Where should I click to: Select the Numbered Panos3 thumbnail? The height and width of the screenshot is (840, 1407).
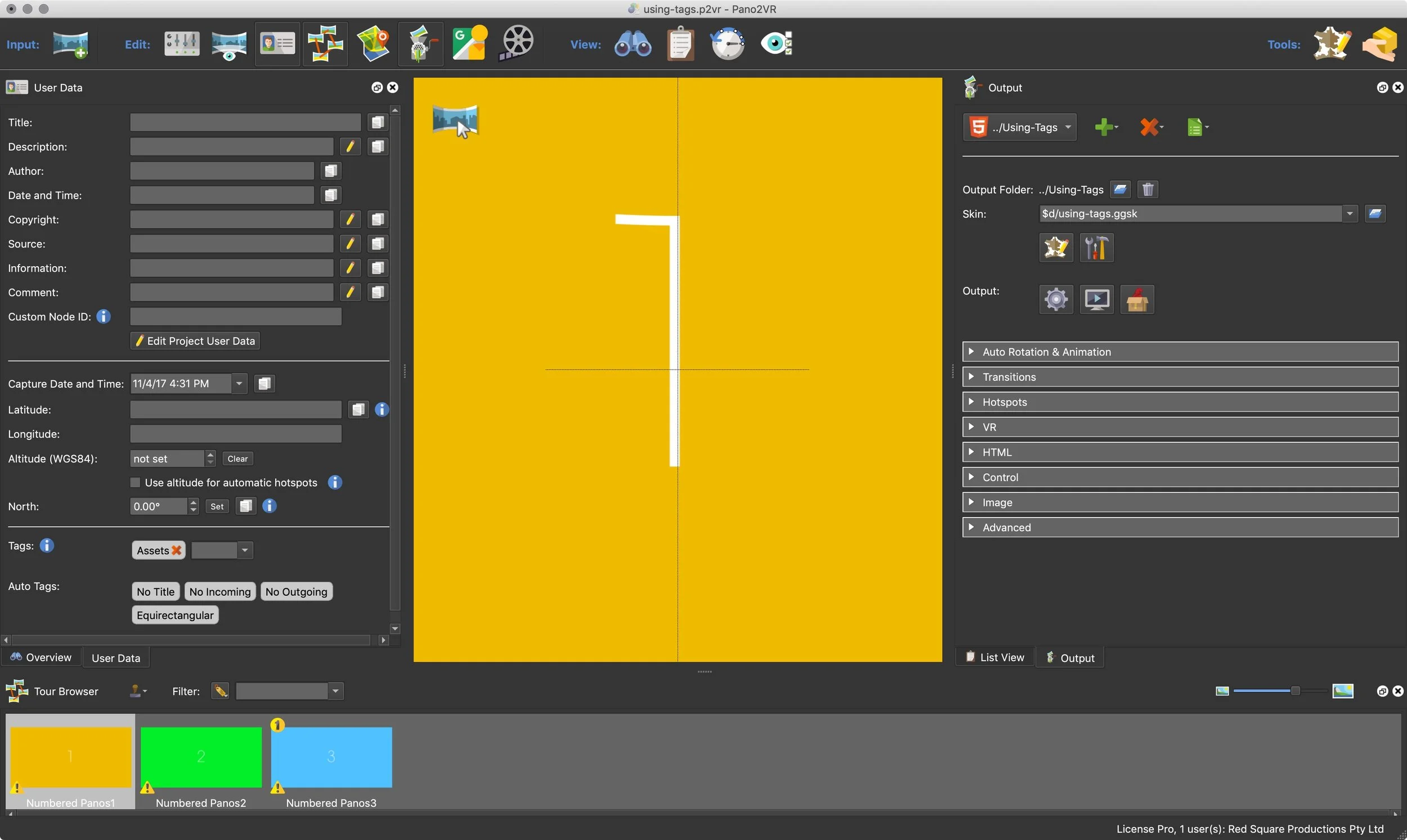(331, 757)
